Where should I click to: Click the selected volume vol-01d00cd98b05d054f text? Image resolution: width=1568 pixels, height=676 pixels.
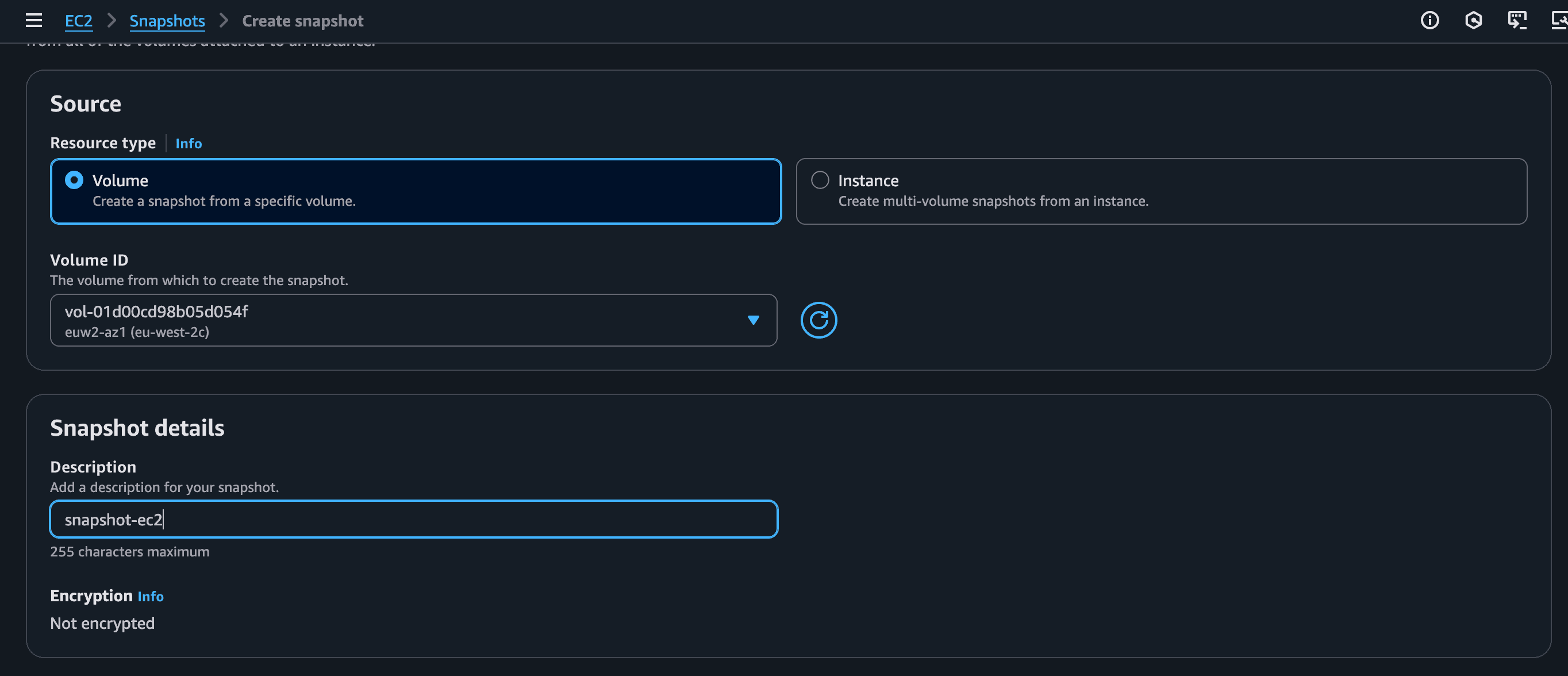(156, 312)
